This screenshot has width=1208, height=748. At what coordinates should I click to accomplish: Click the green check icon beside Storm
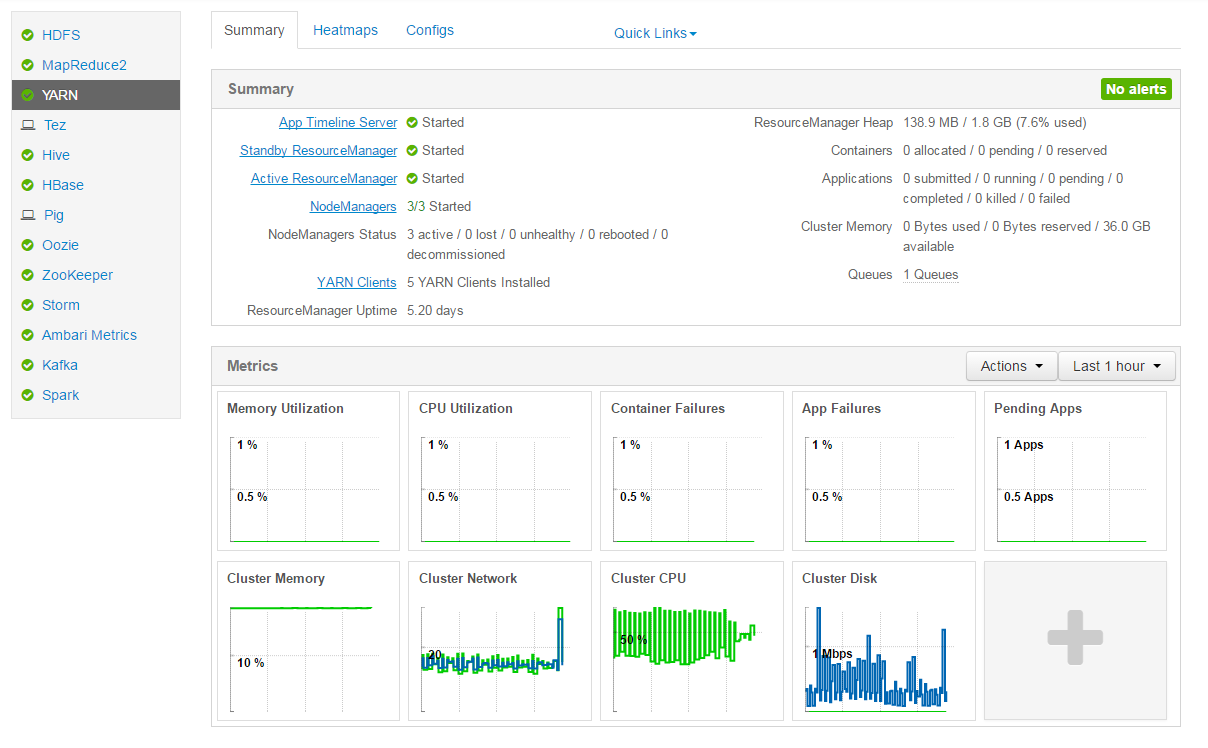coord(28,305)
